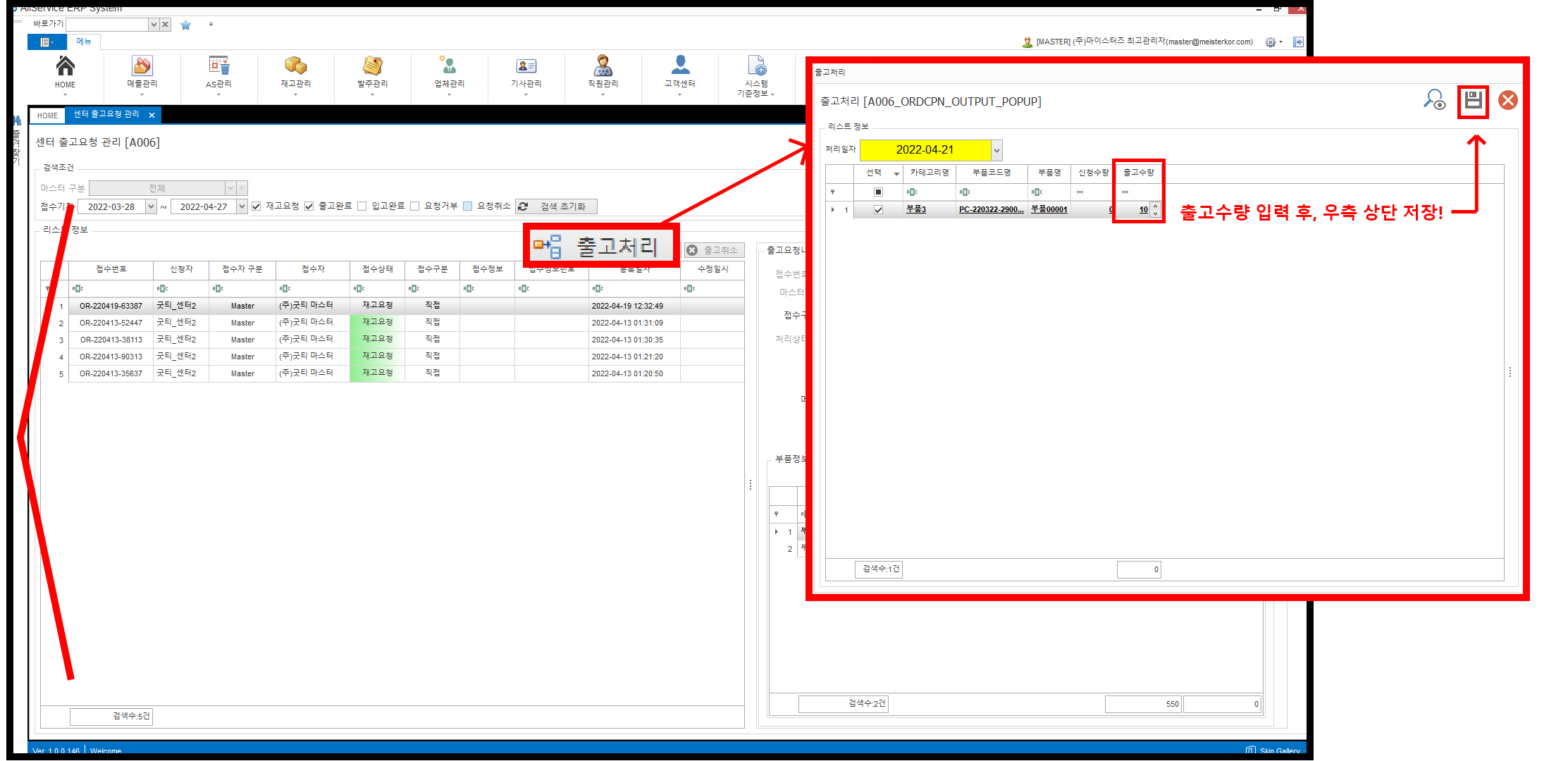Open the AS관리 ribbon icon

(218, 66)
